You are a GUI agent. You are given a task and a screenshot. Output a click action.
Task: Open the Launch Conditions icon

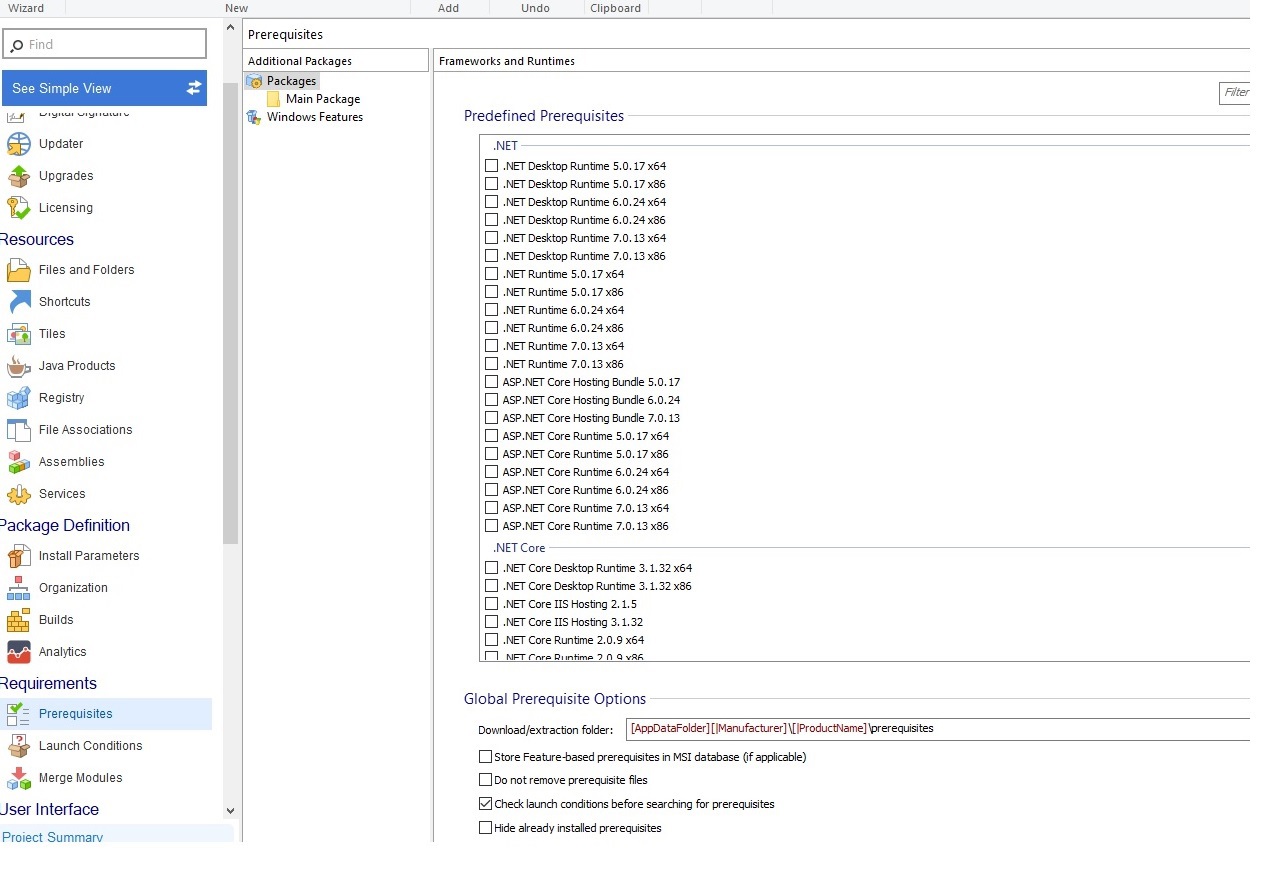[x=19, y=746]
